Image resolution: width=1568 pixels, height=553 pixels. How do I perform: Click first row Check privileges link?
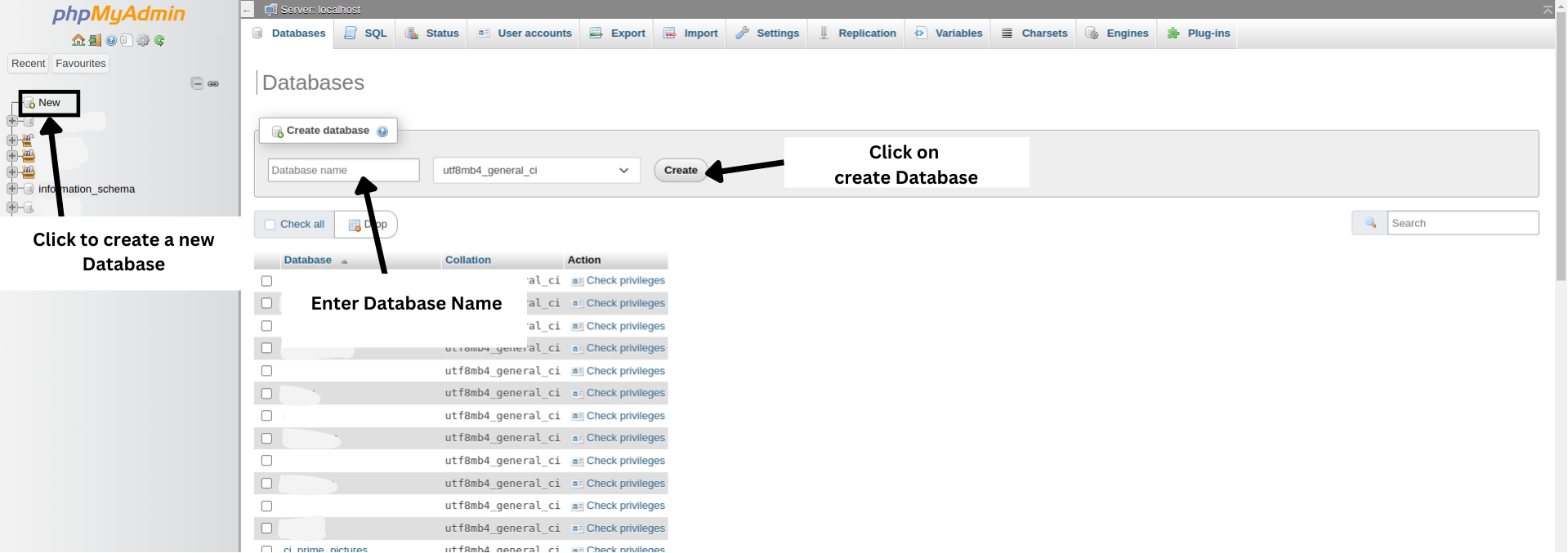tap(625, 281)
